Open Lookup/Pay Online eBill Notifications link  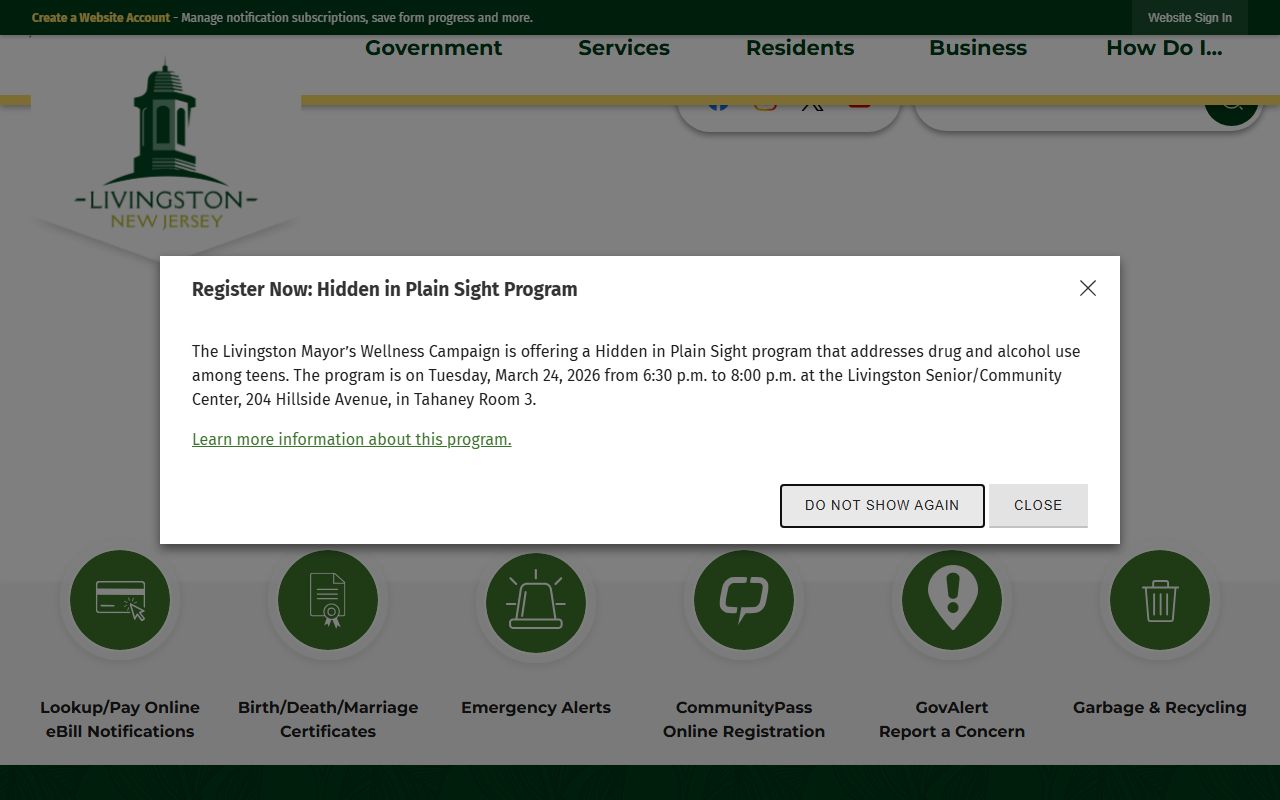coord(120,719)
